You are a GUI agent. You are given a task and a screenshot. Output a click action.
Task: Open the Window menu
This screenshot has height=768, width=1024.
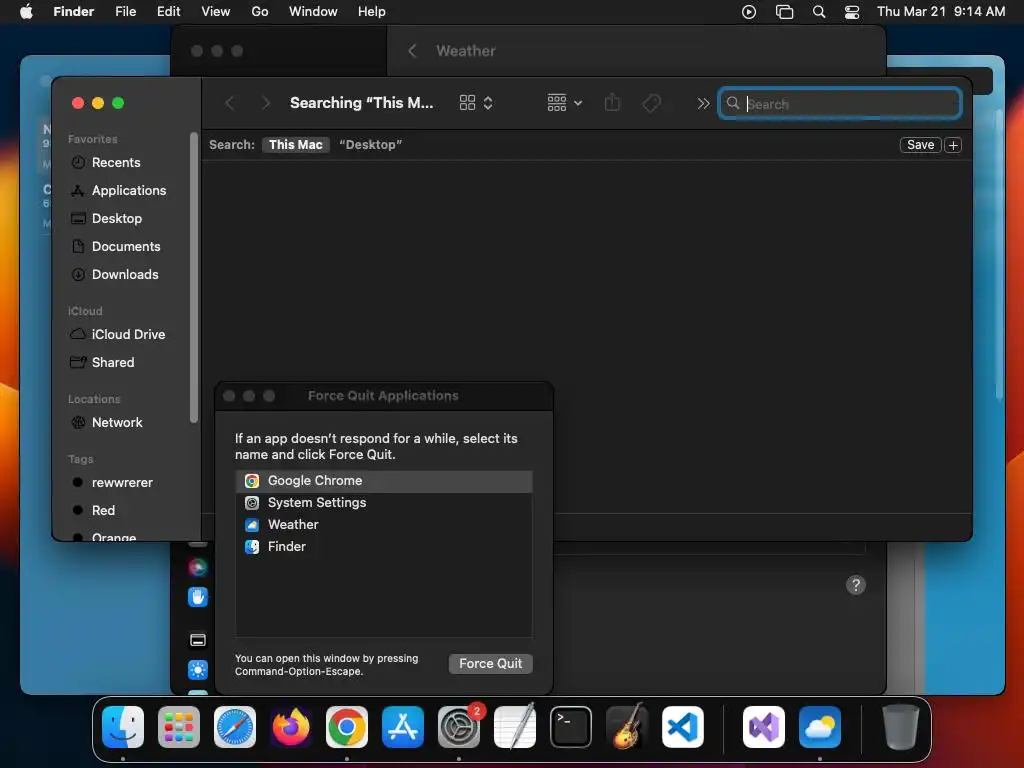[x=313, y=12]
